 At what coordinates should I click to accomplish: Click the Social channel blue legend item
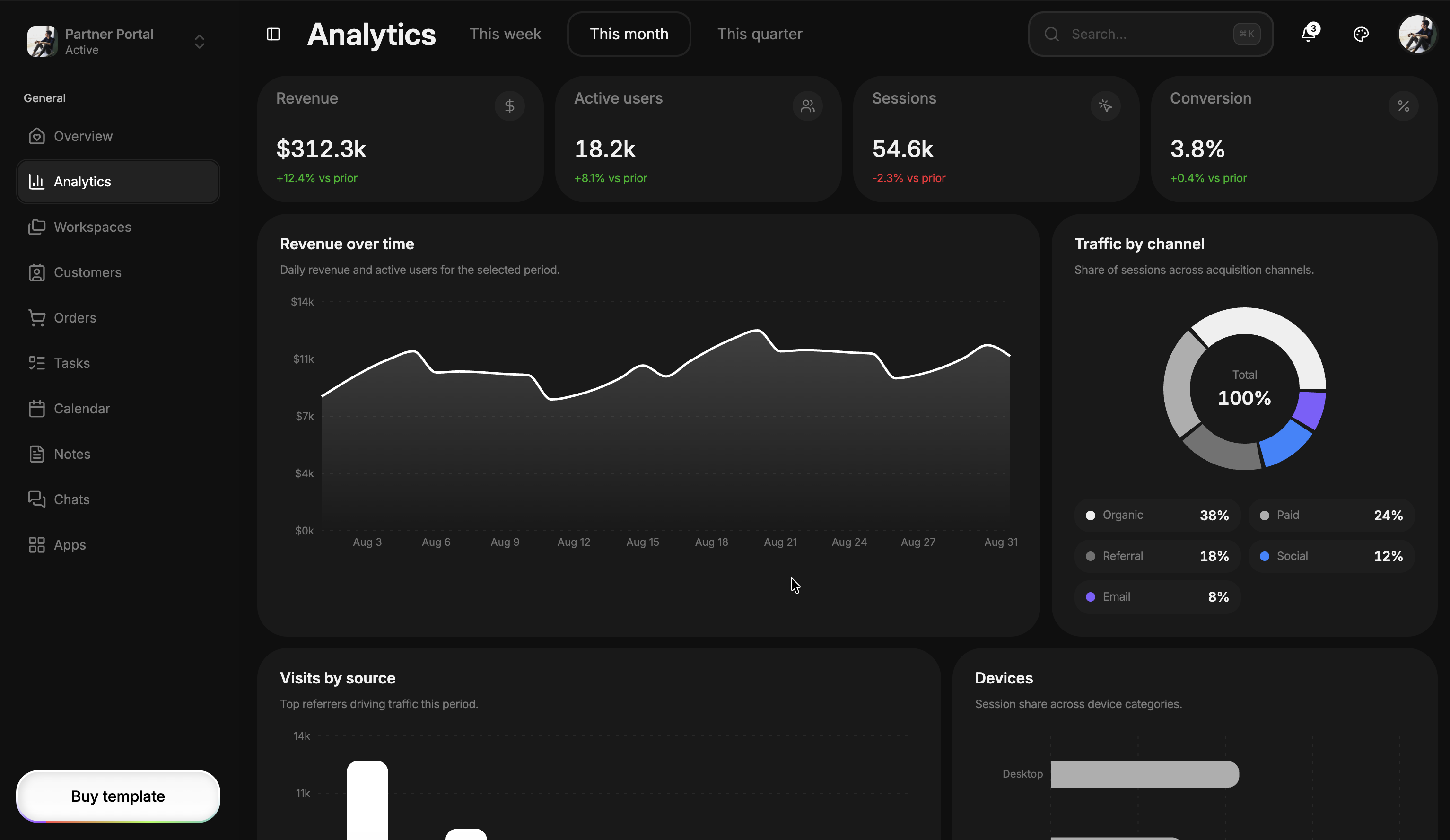click(x=1331, y=556)
